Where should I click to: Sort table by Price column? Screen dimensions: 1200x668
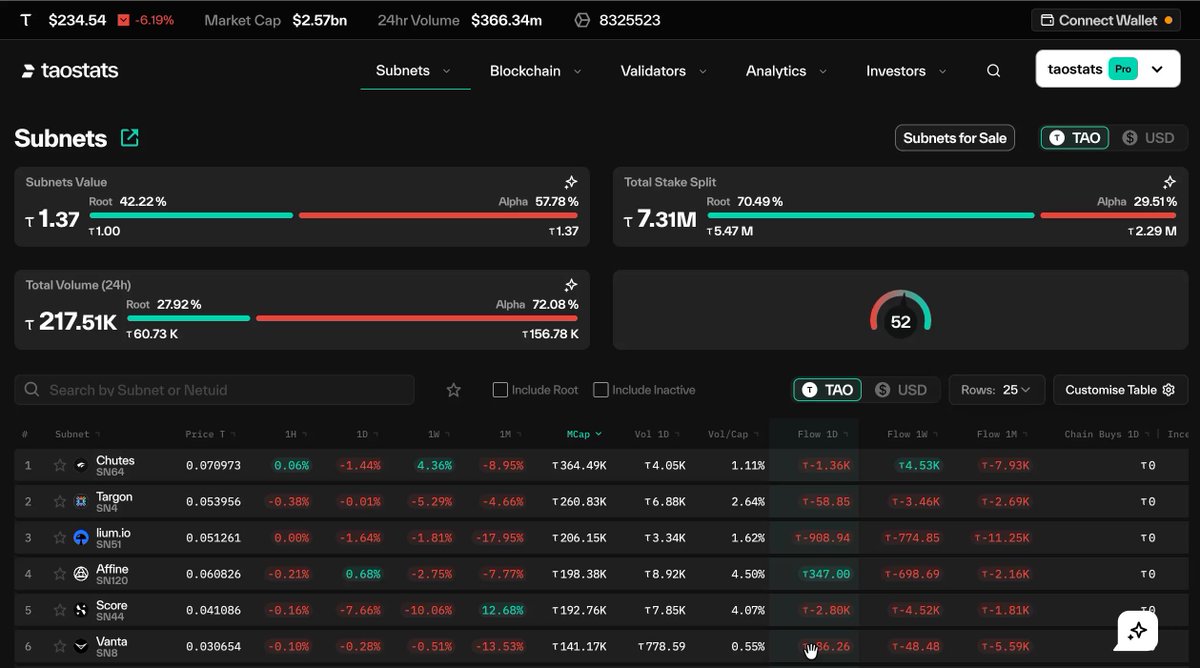pos(208,434)
